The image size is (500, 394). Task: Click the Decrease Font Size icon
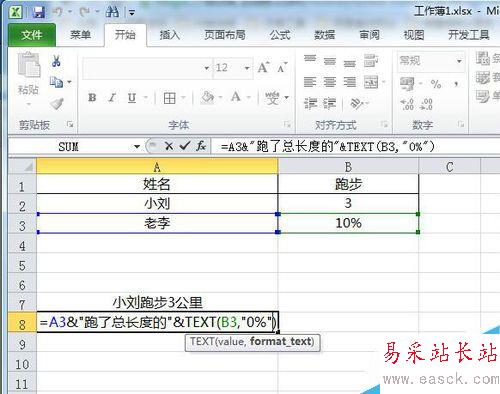282,68
